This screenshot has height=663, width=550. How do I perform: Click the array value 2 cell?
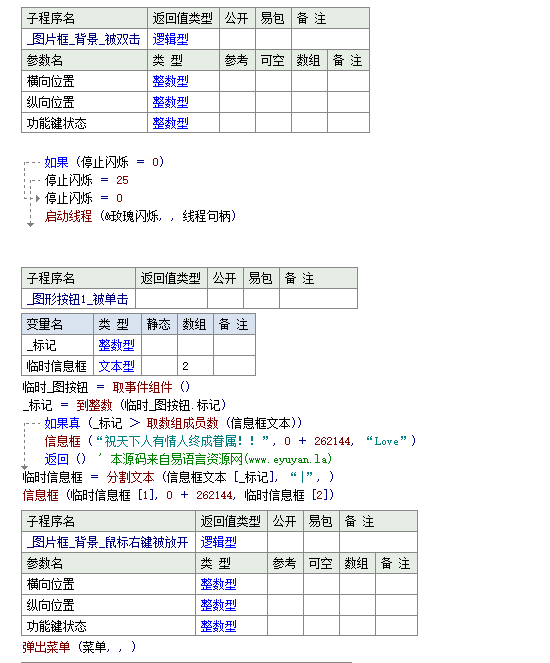click(195, 366)
